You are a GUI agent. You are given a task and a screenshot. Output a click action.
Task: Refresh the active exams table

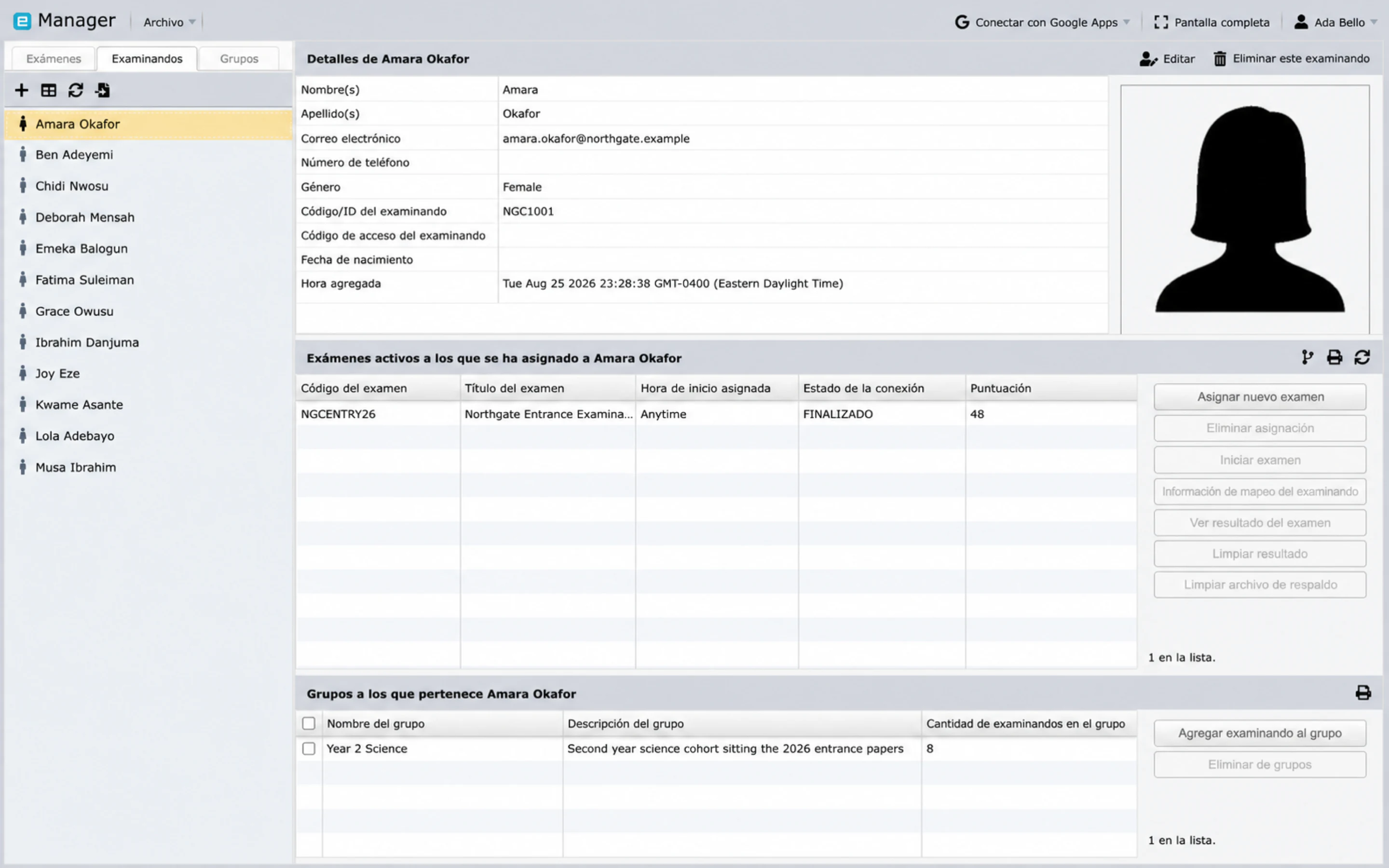1362,358
